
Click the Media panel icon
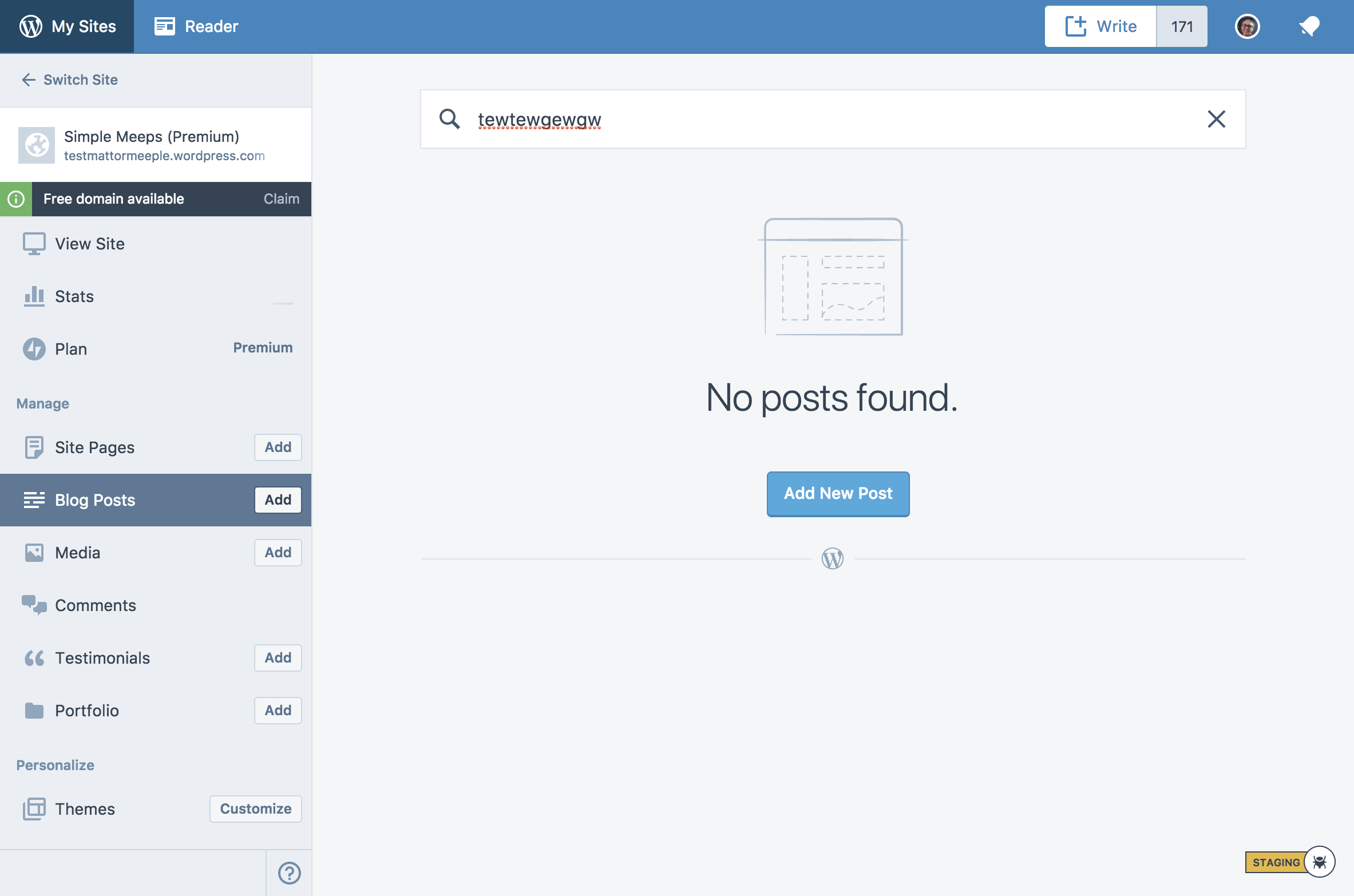tap(34, 552)
